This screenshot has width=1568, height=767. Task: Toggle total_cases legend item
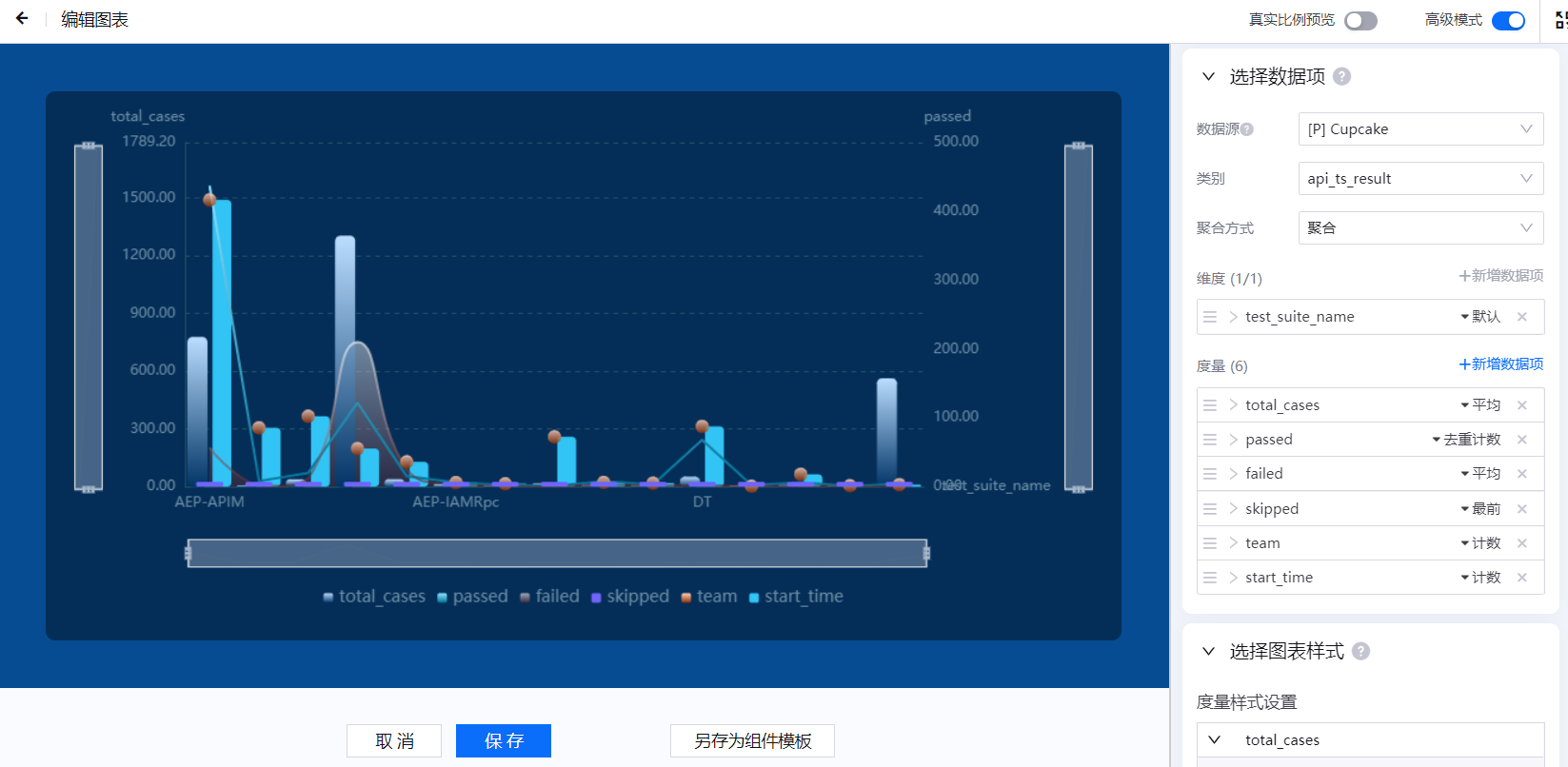[x=374, y=597]
